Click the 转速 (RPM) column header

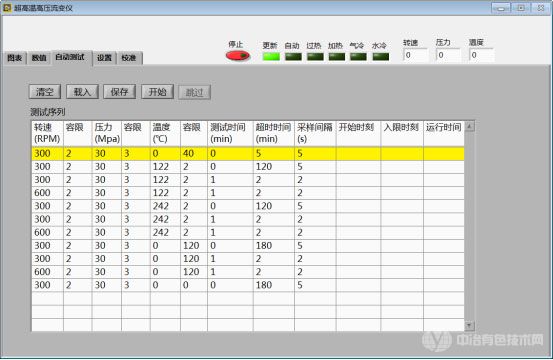[x=47, y=133]
